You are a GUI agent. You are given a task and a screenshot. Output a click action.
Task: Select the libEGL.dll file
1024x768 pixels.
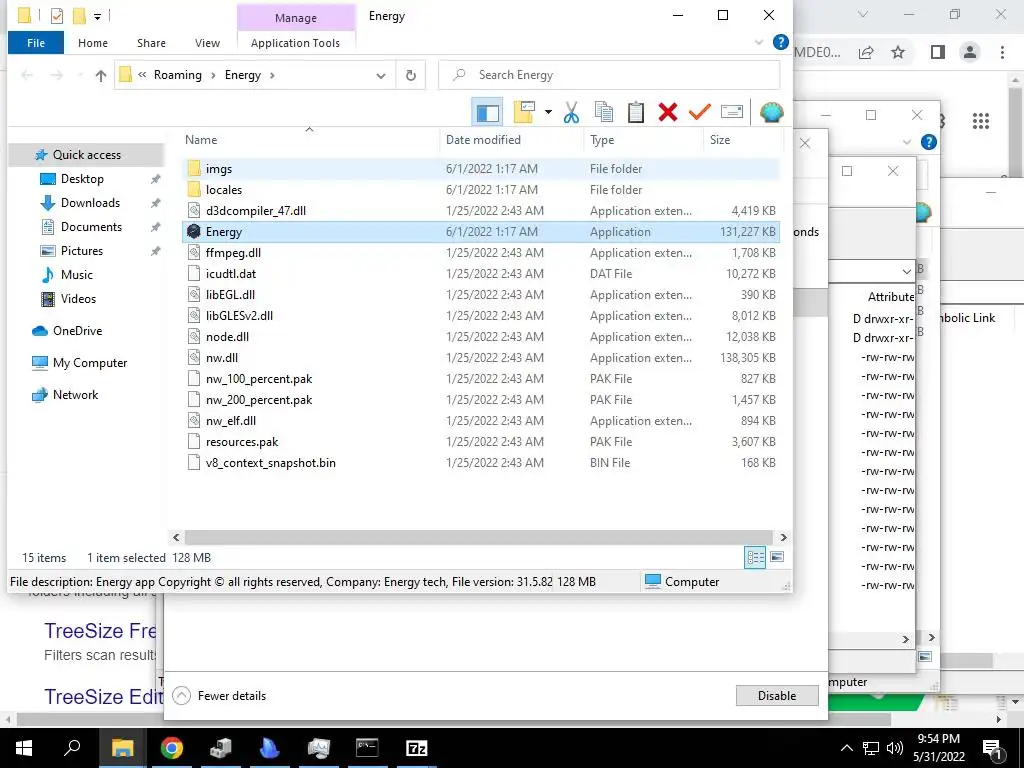481,295
